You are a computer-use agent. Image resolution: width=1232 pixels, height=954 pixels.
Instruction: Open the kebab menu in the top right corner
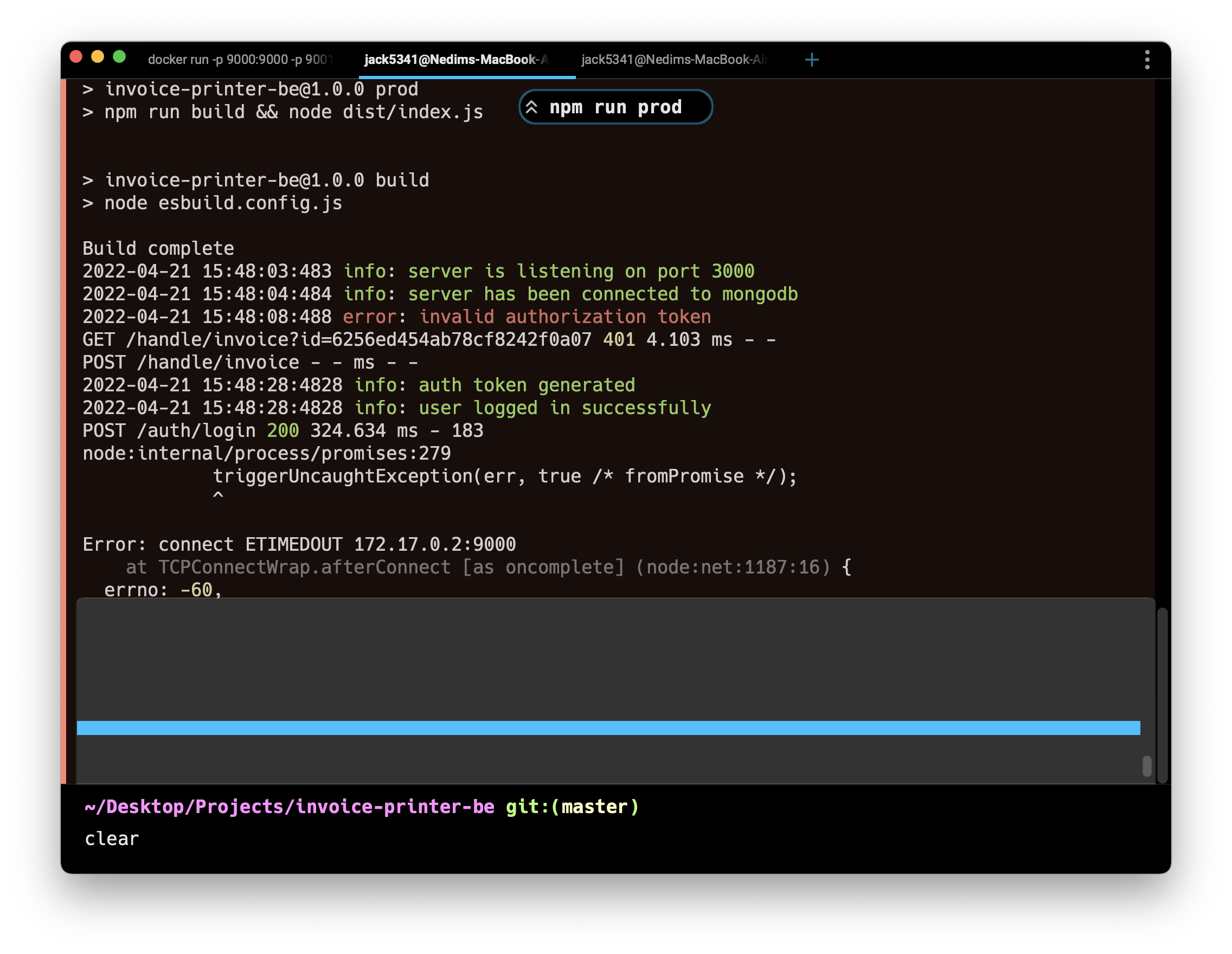pyautogui.click(x=1147, y=59)
